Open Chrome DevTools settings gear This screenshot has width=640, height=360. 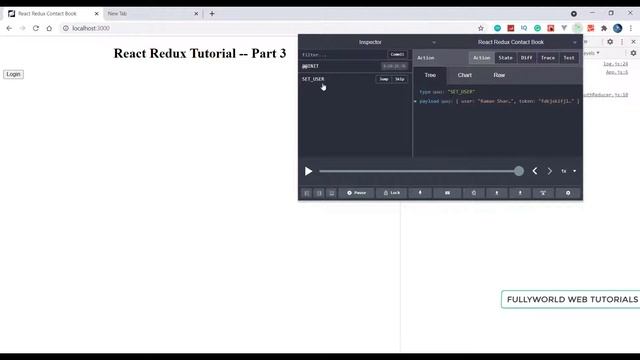coord(610,42)
